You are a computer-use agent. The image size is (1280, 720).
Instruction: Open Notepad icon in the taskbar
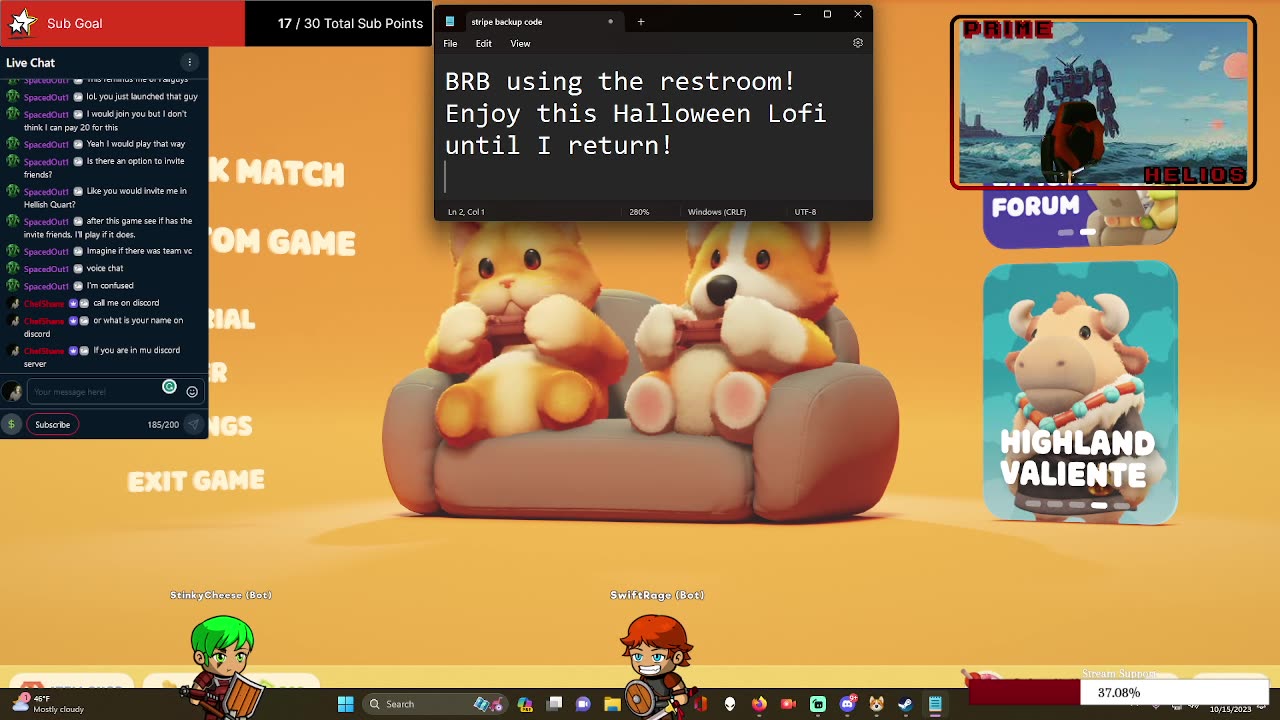[935, 704]
